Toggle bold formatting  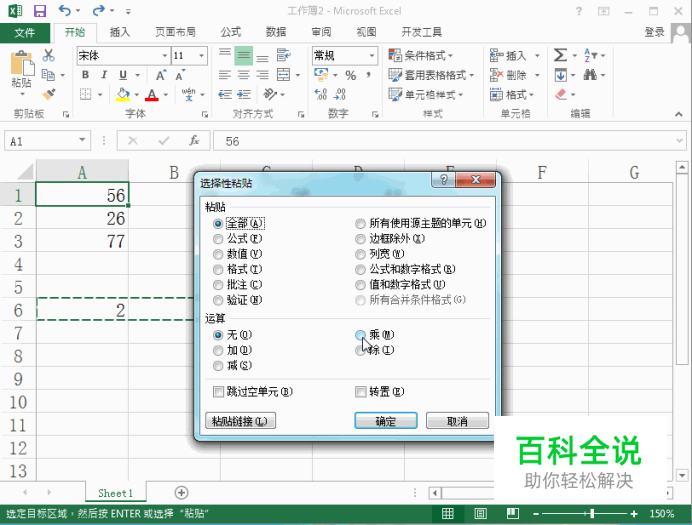pos(85,75)
